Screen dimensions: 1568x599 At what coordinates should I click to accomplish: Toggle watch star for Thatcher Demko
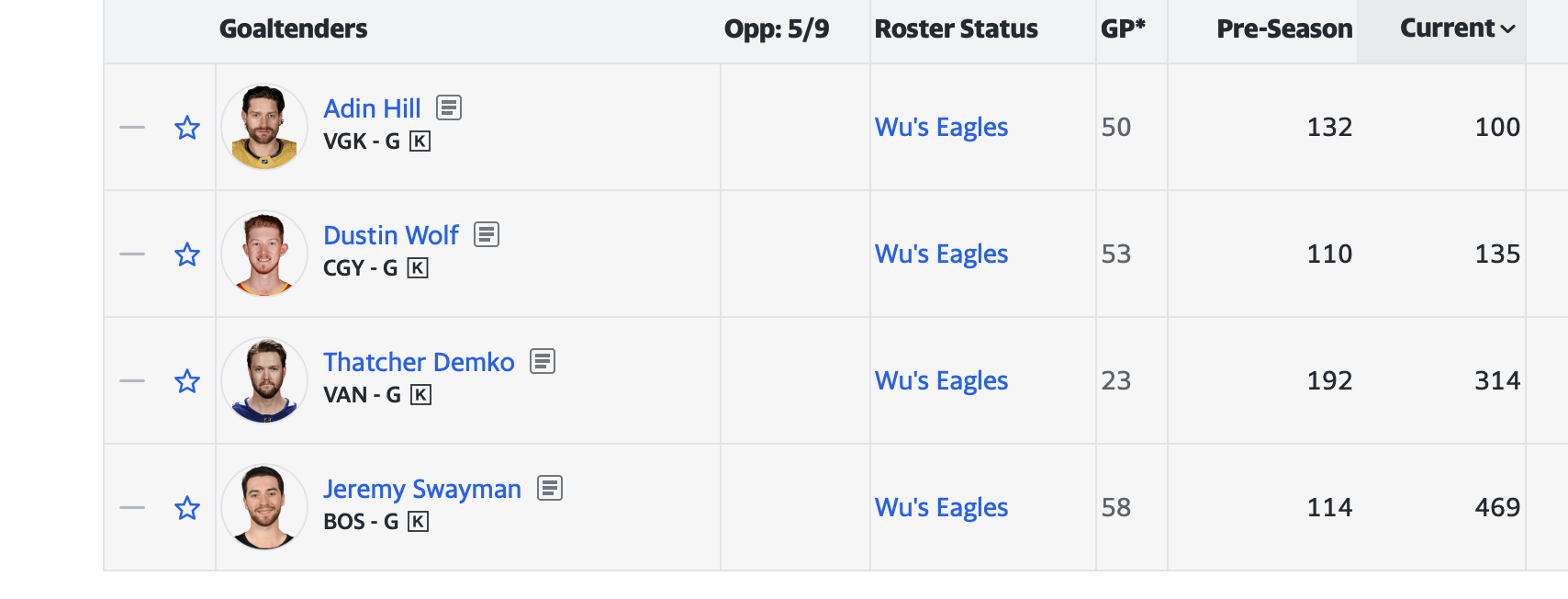(187, 381)
